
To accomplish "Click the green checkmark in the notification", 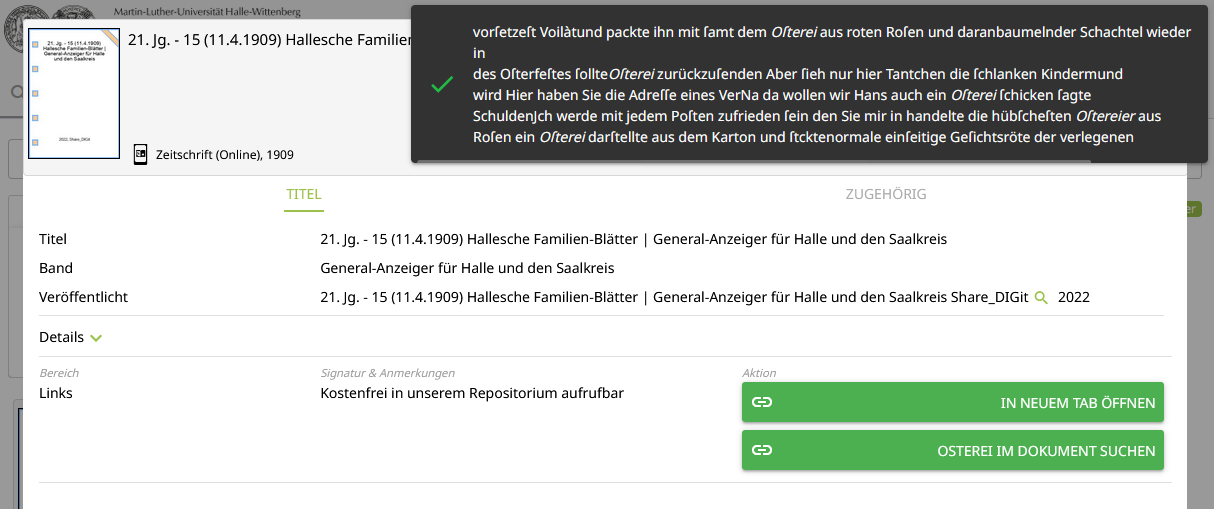I will pos(442,86).
